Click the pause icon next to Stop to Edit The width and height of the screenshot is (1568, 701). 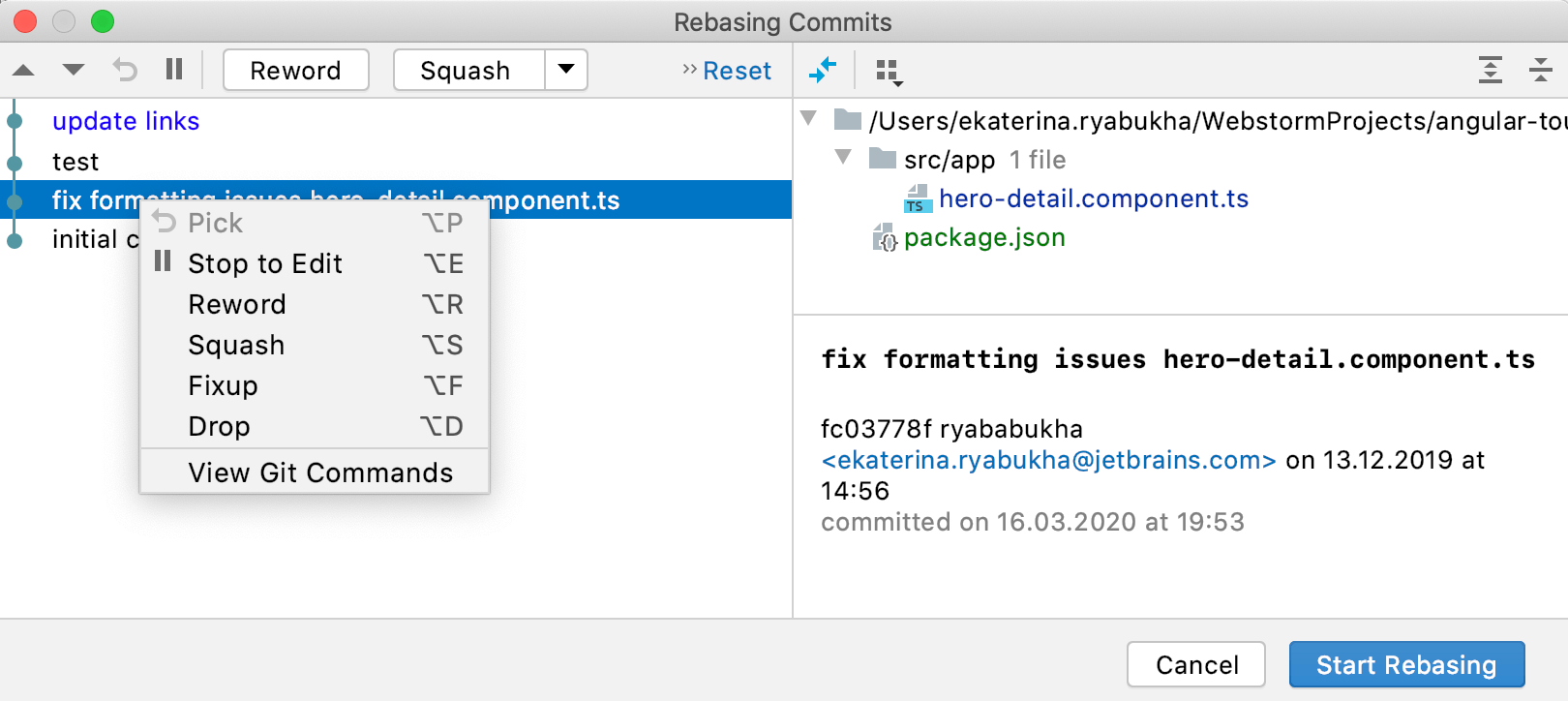point(163,261)
